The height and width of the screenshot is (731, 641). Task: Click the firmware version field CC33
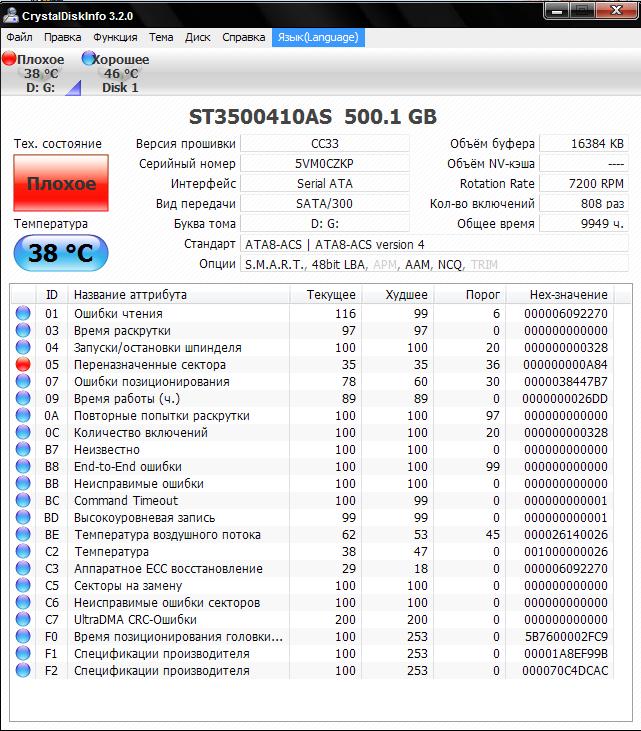[x=325, y=144]
